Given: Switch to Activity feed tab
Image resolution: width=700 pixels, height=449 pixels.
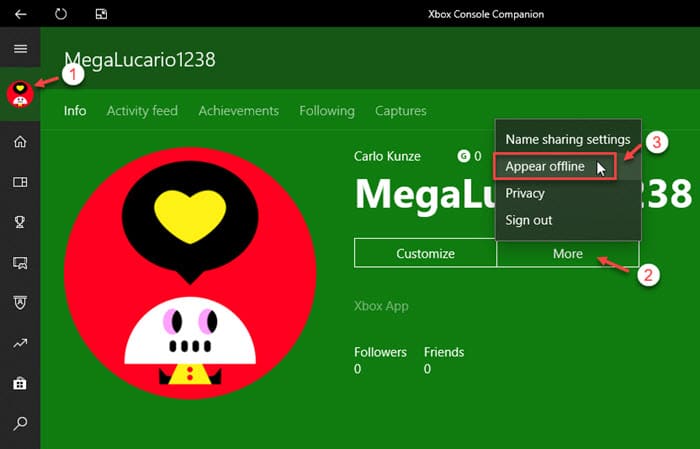Looking at the screenshot, I should point(142,111).
